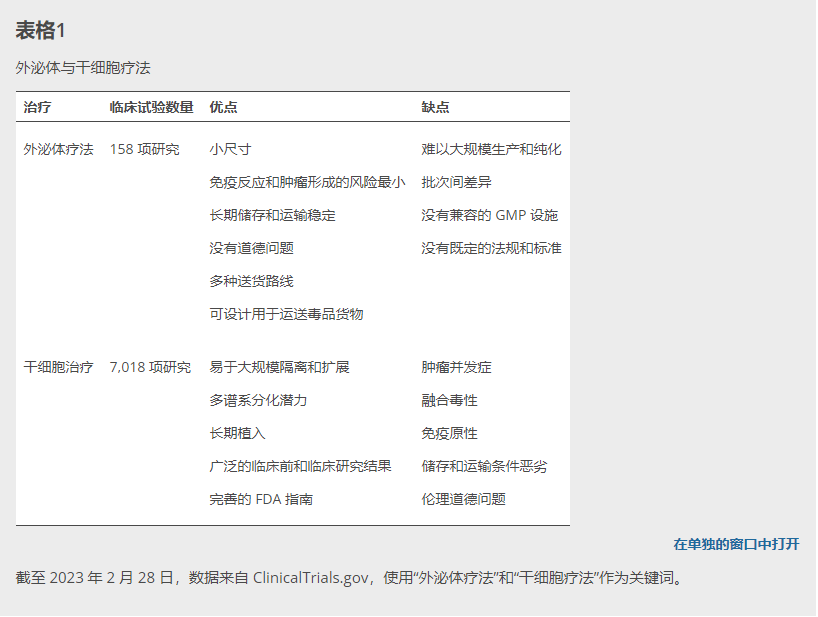Screen dimensions: 818x617
Task: Select the '临床试验数量' column header
Action: pyautogui.click(x=151, y=107)
